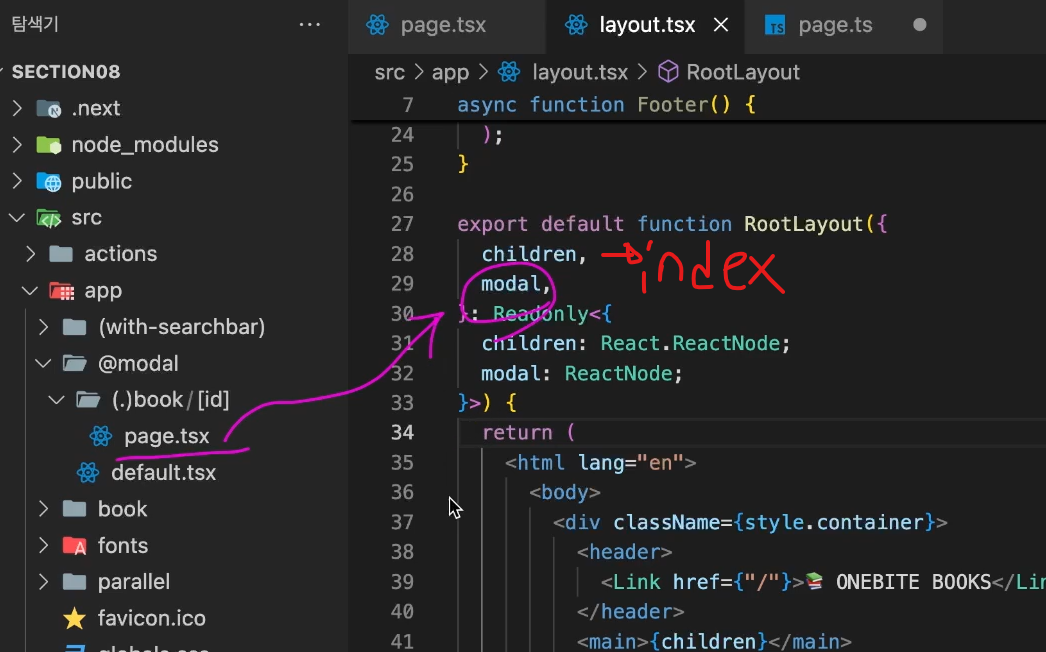
Task: Click the html lang="en" tag
Action: 600,462
